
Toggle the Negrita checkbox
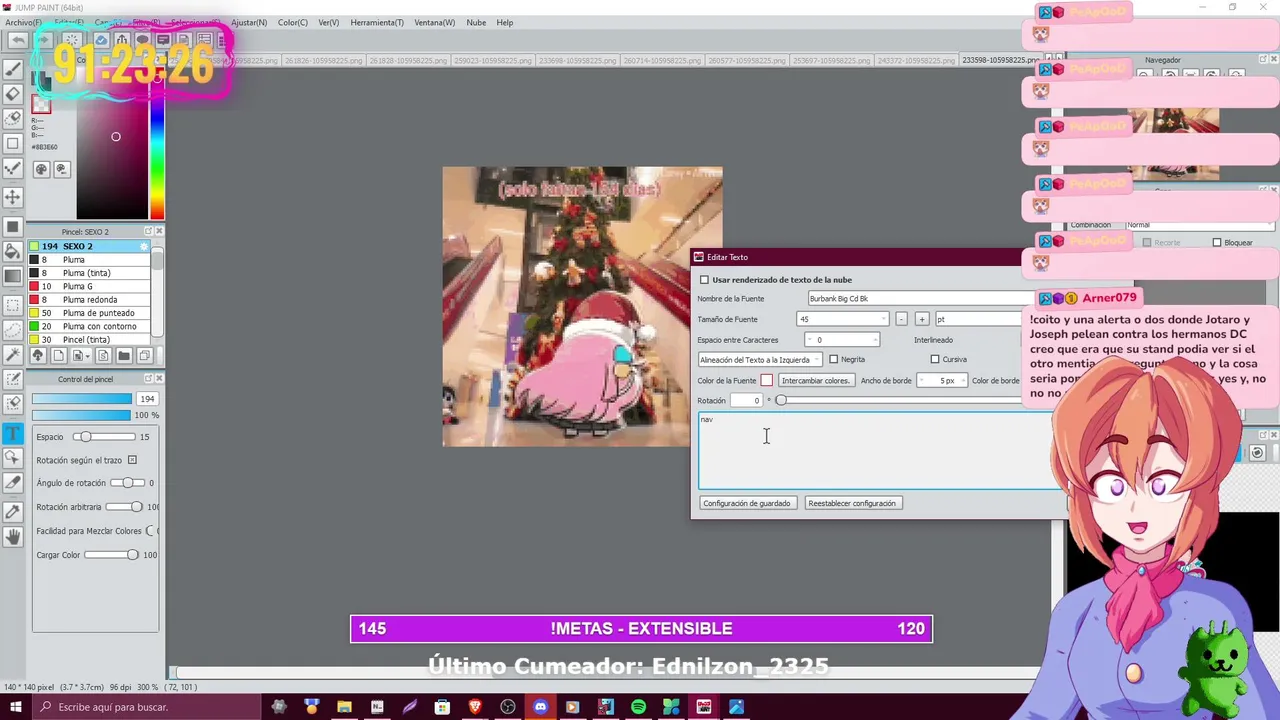pos(833,359)
